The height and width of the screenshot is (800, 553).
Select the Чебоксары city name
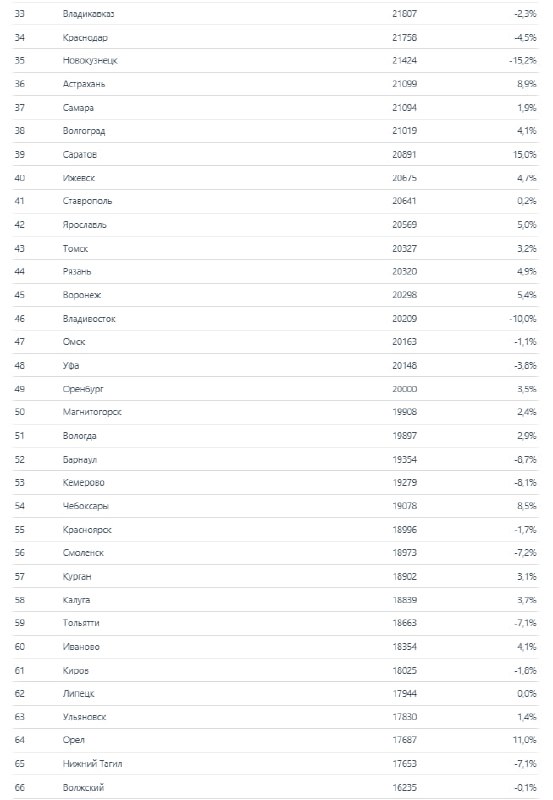coord(86,506)
